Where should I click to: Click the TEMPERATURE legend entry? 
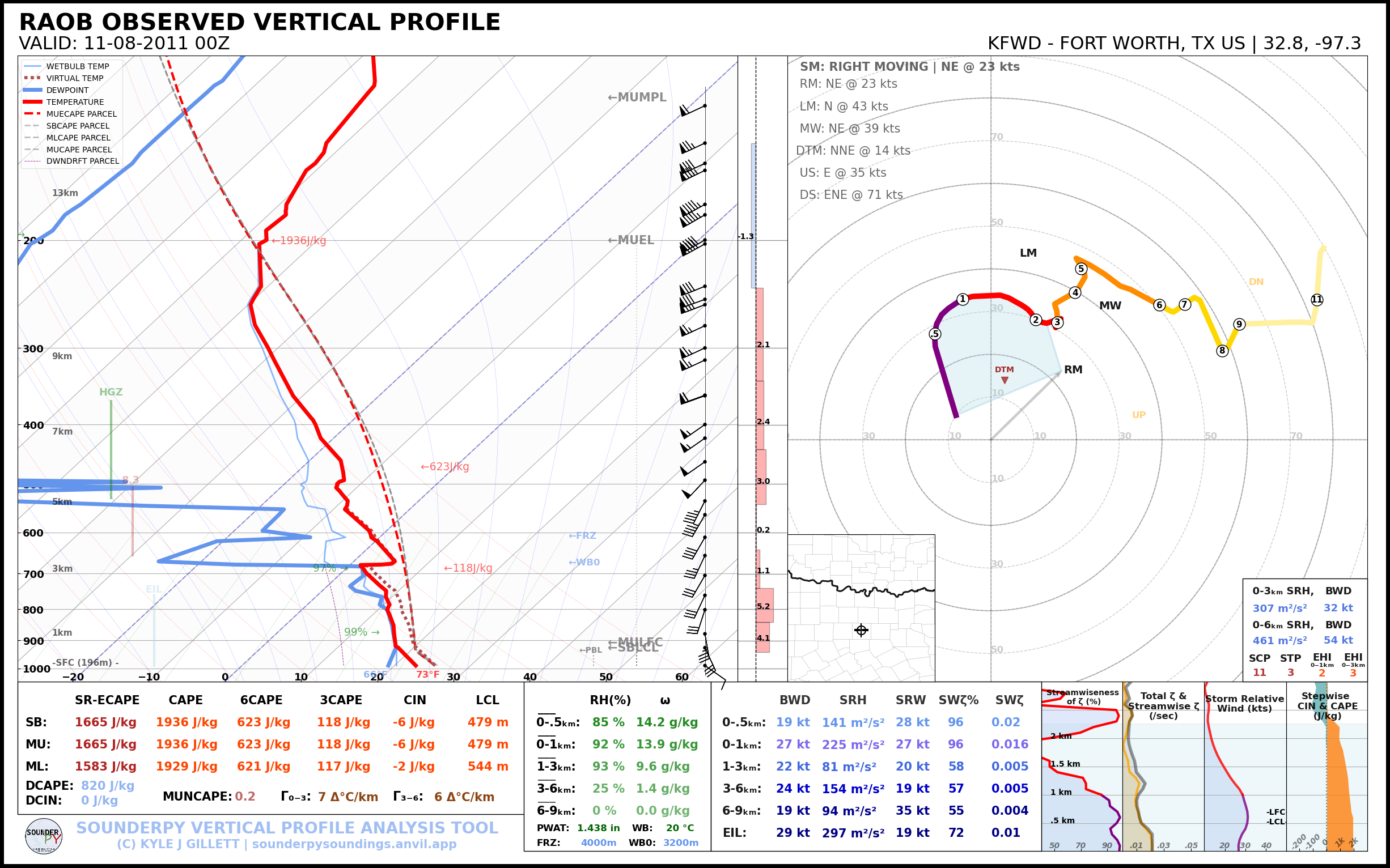click(75, 102)
